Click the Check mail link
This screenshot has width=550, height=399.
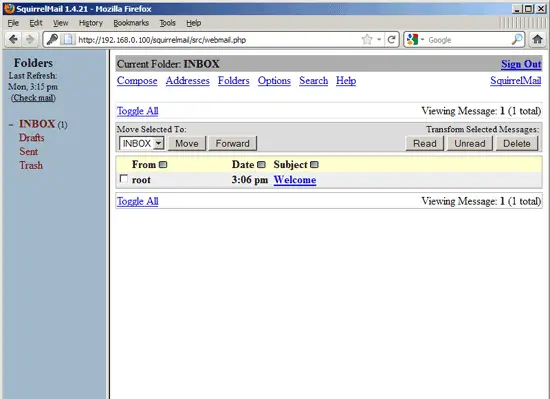click(33, 98)
